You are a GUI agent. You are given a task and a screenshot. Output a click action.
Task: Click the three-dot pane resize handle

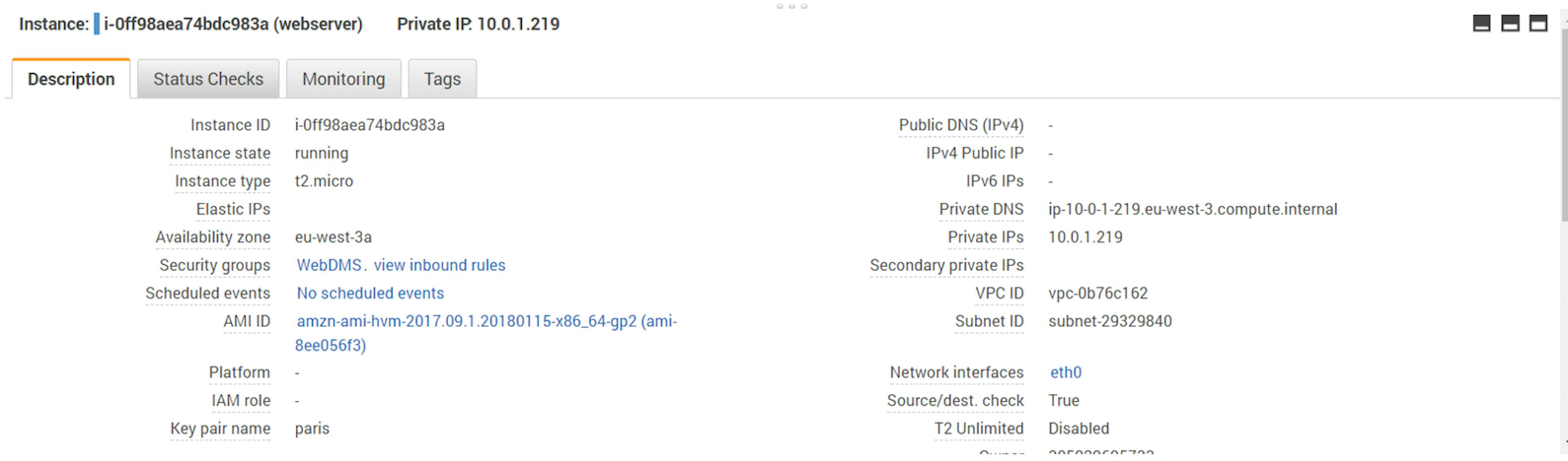(x=791, y=6)
